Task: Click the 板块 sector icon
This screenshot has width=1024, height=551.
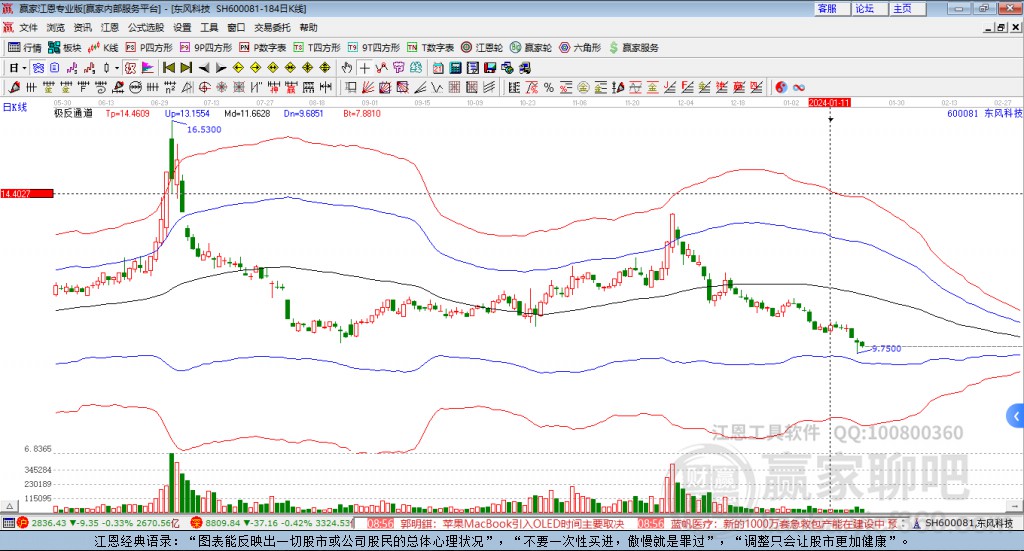Action: (65, 47)
